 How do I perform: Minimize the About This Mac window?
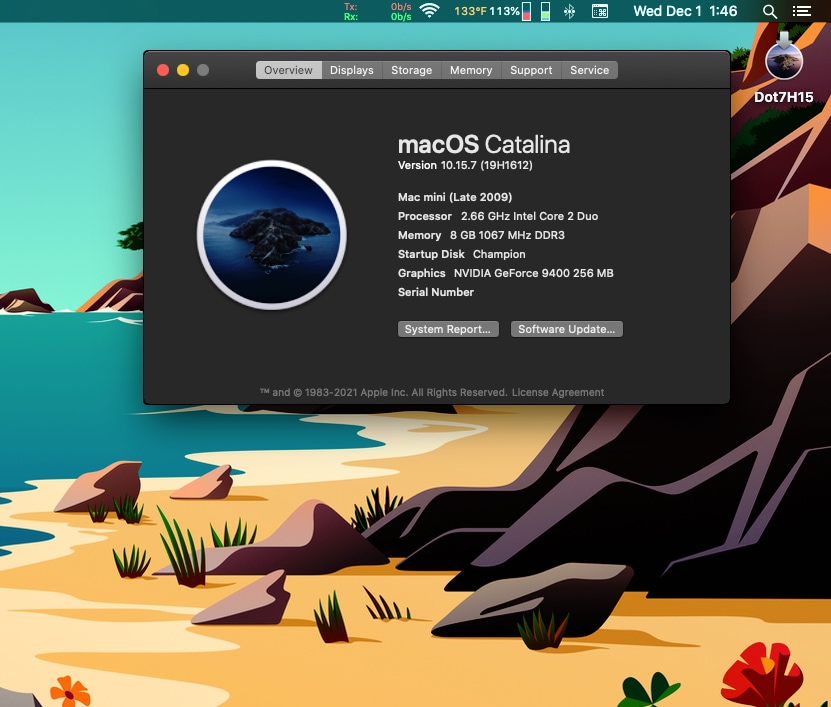183,70
